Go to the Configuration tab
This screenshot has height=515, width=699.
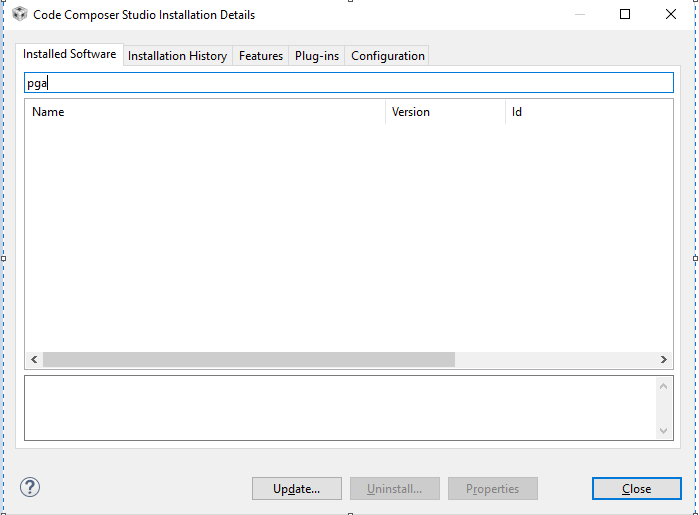387,56
